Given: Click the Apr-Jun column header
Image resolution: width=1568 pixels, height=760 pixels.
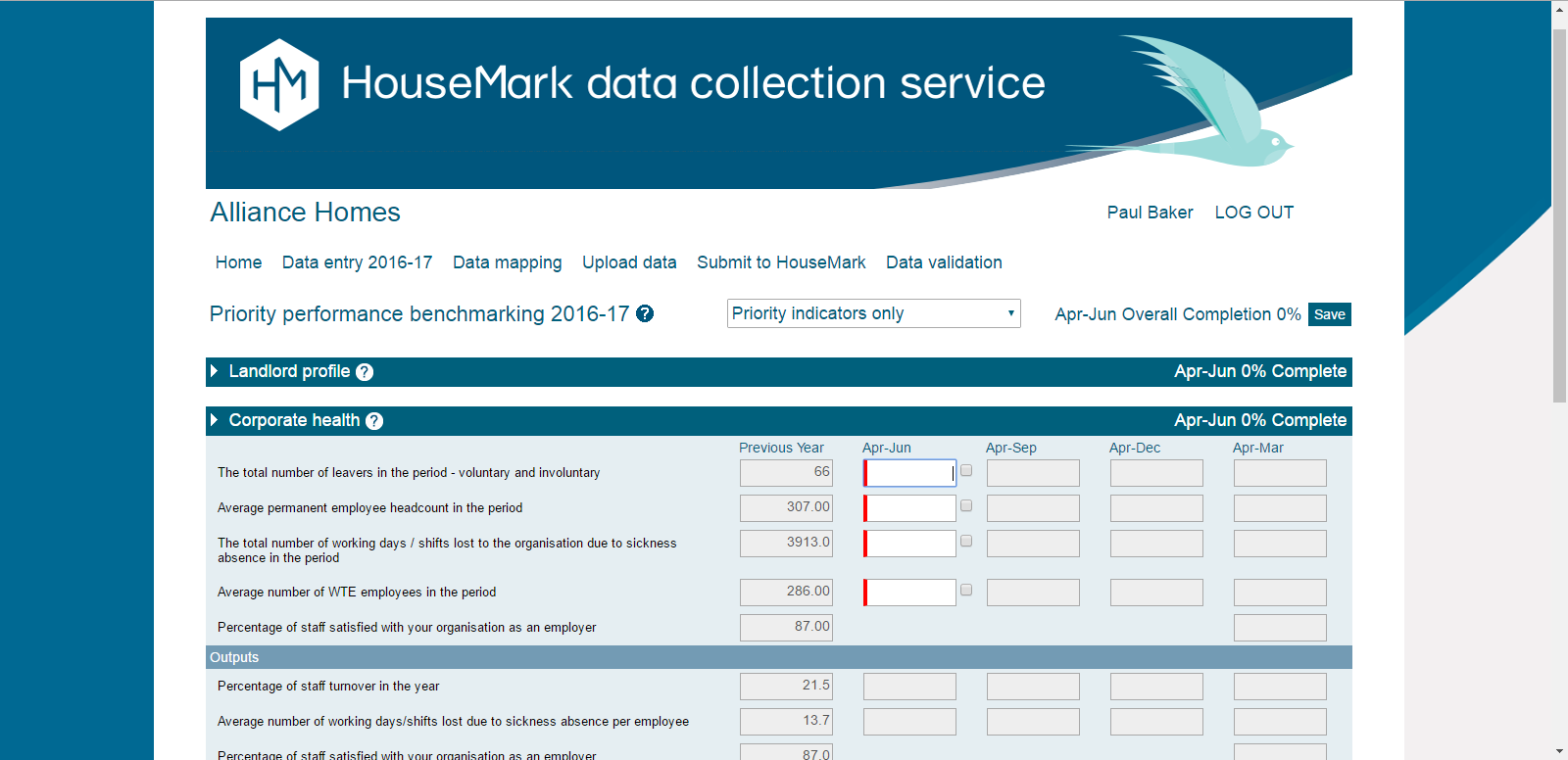Looking at the screenshot, I should pyautogui.click(x=887, y=448).
